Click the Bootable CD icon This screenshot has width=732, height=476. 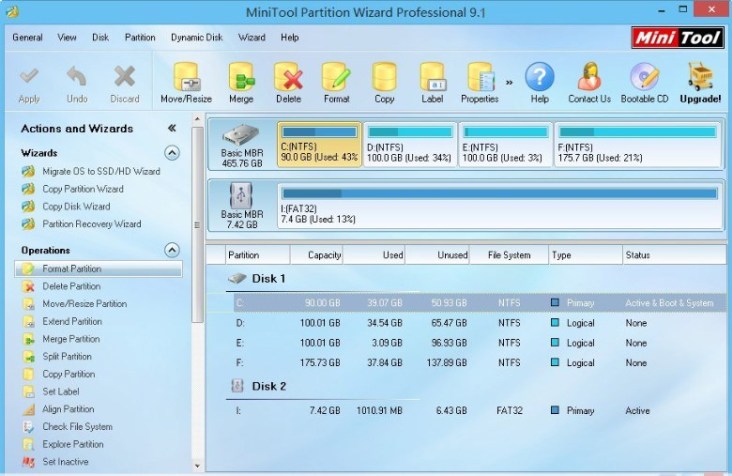[x=644, y=77]
